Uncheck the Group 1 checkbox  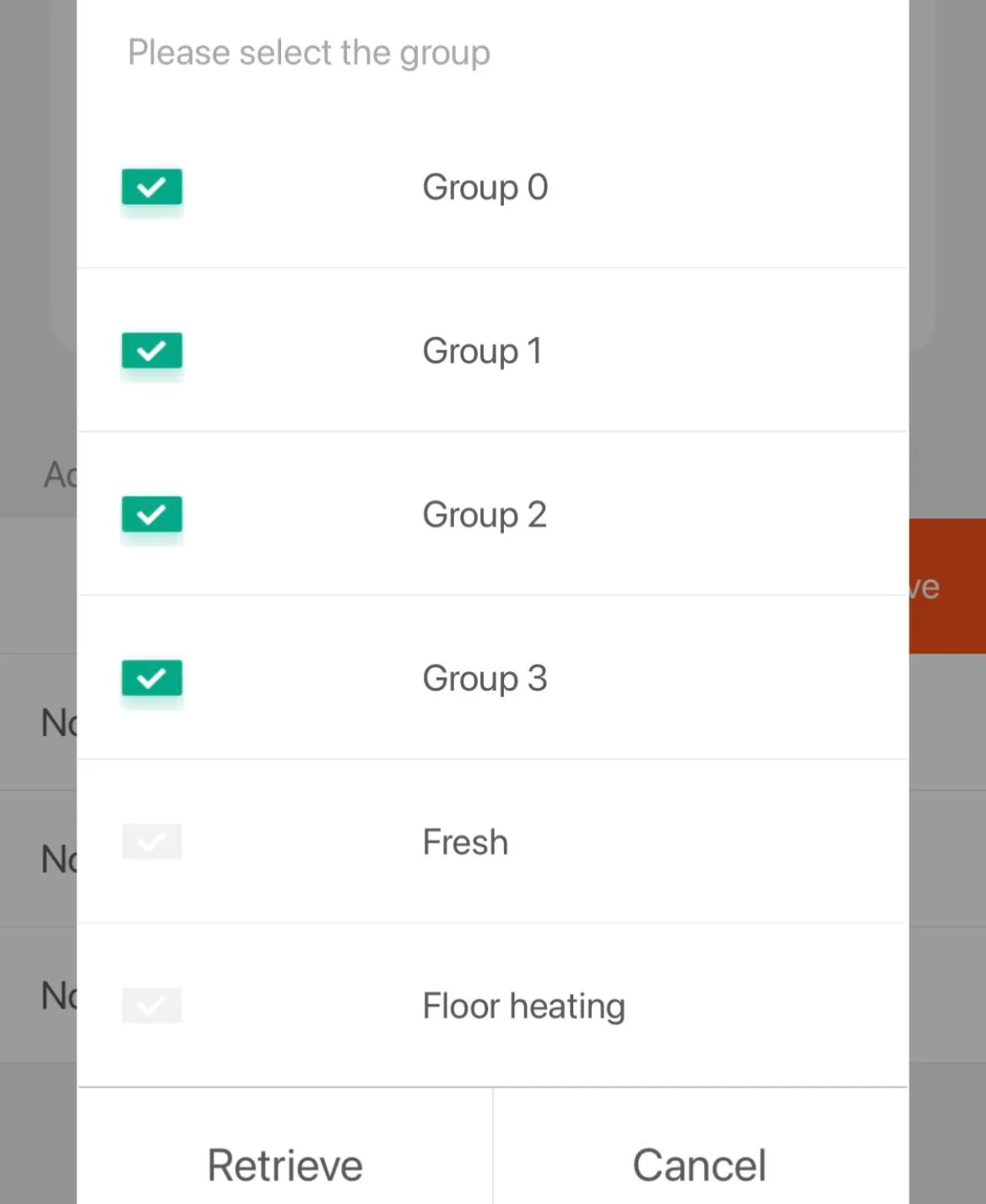(152, 351)
